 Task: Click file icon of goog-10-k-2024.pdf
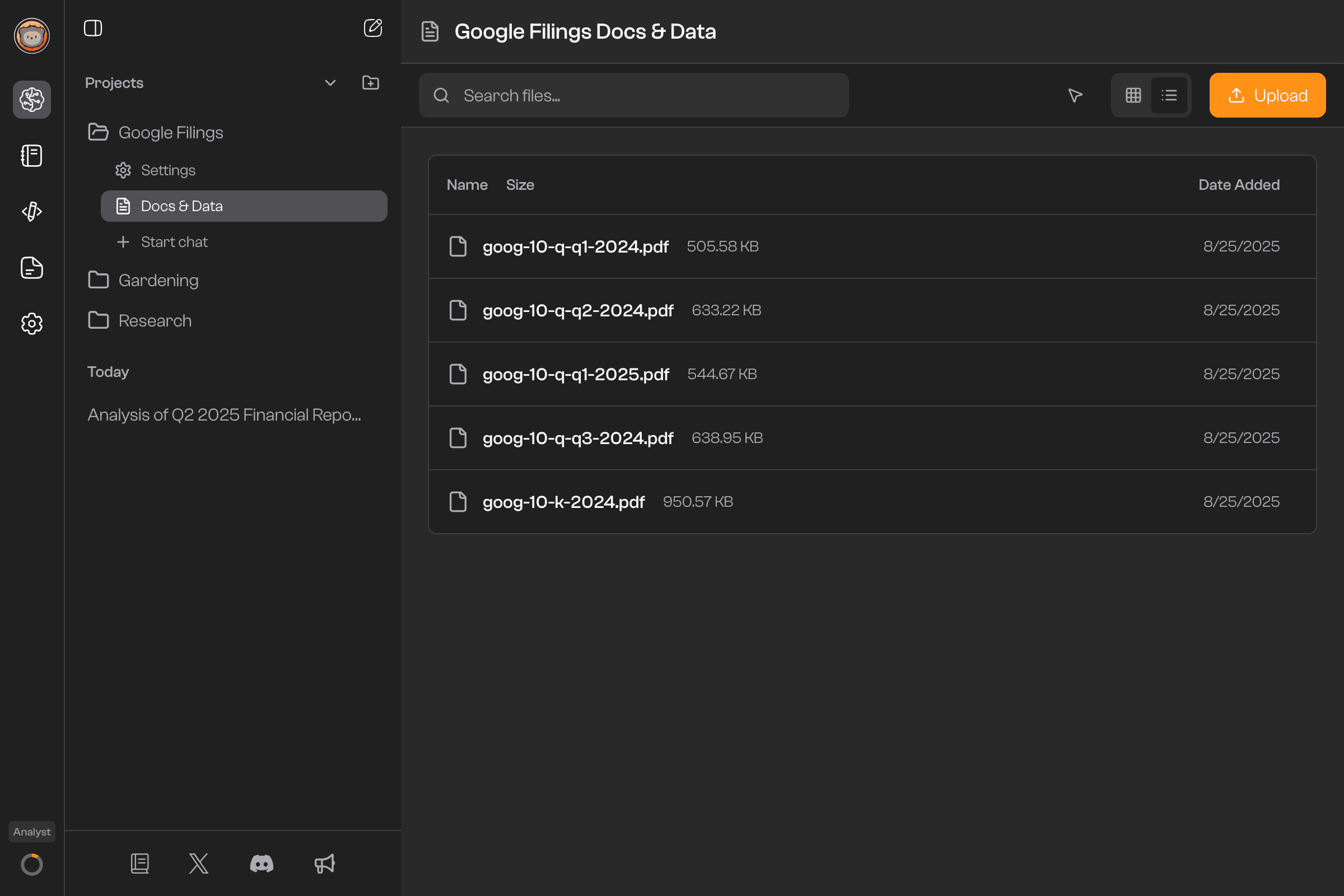(458, 502)
